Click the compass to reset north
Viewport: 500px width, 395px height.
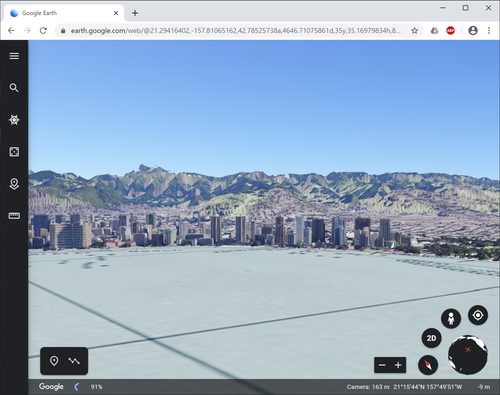click(428, 365)
